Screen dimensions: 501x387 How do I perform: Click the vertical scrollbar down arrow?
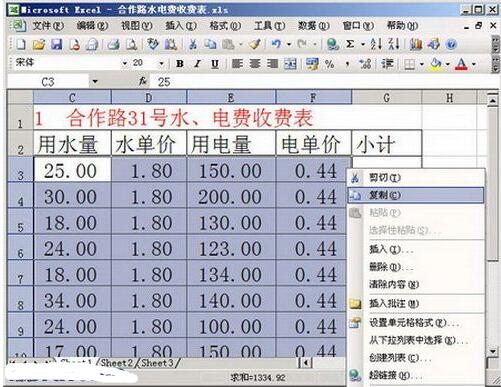click(x=493, y=351)
